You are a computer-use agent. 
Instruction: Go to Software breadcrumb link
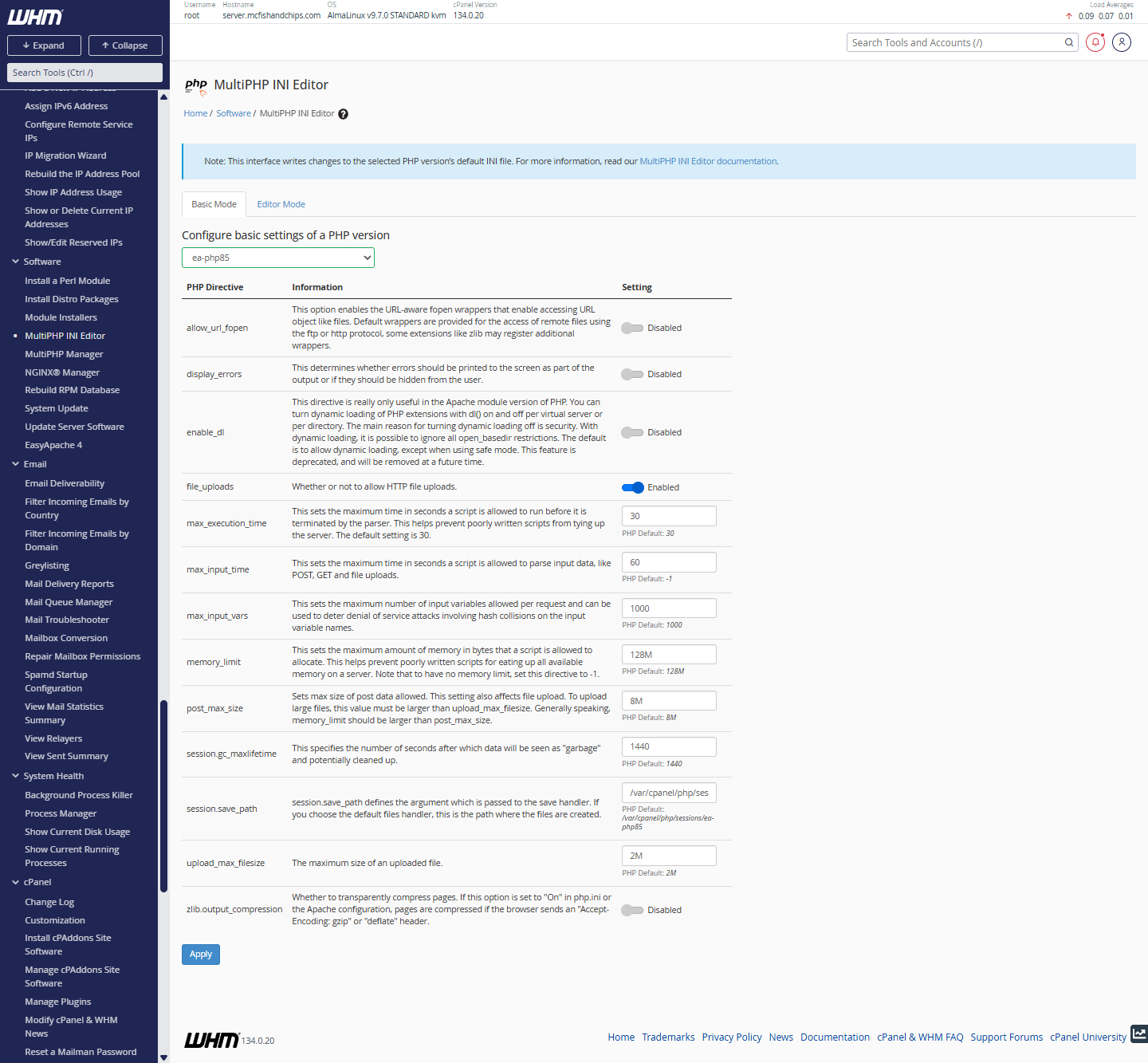234,113
